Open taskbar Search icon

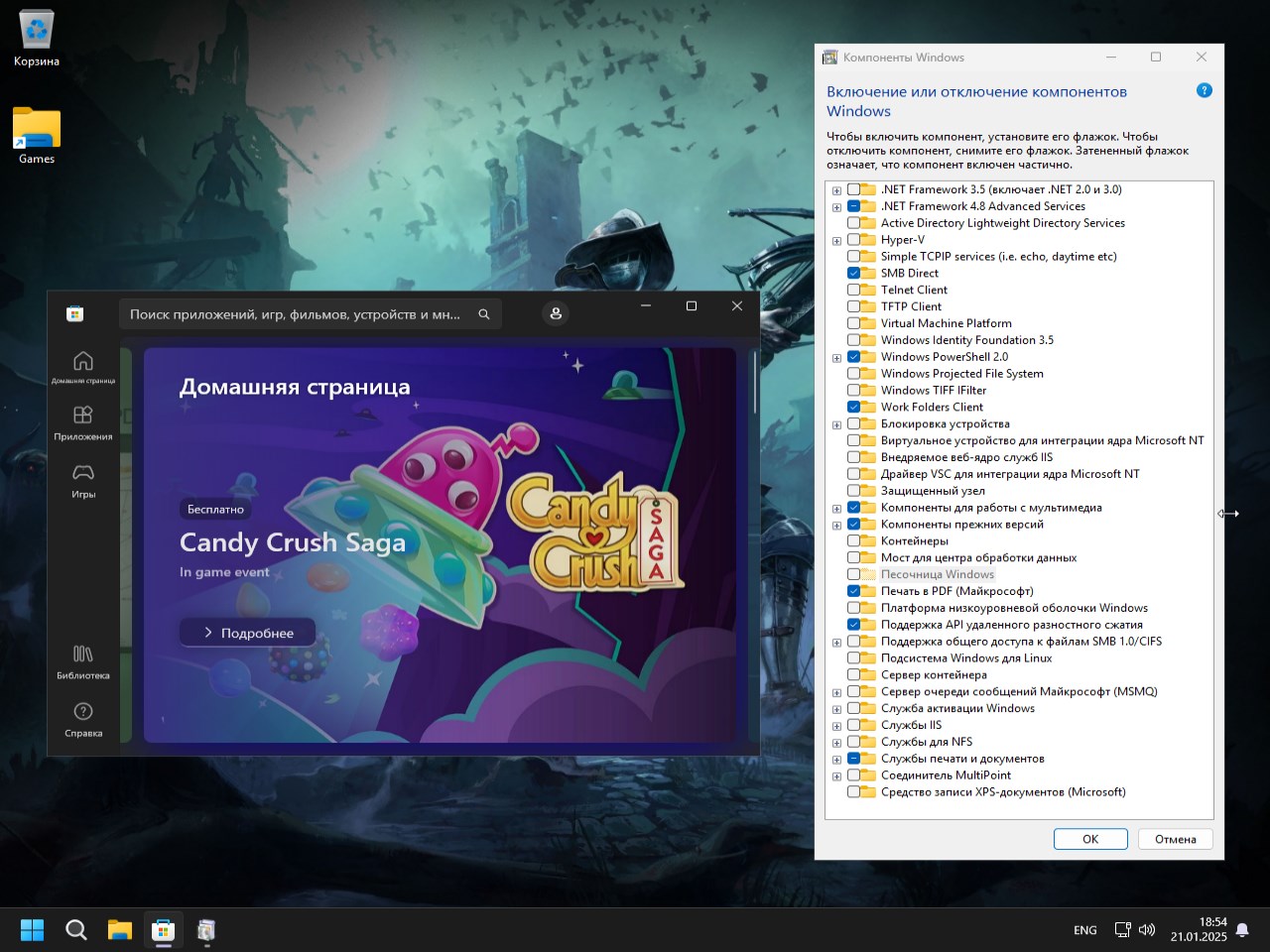pyautogui.click(x=76, y=930)
